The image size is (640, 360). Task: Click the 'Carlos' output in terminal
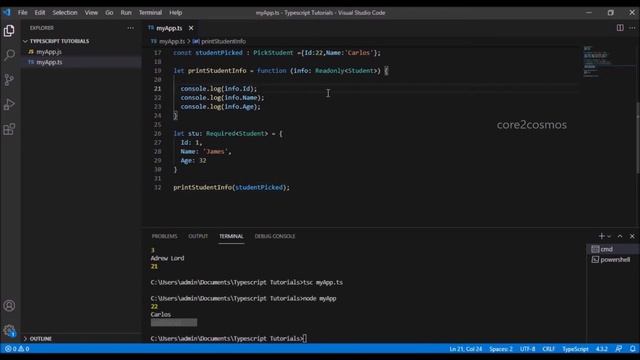click(160, 314)
